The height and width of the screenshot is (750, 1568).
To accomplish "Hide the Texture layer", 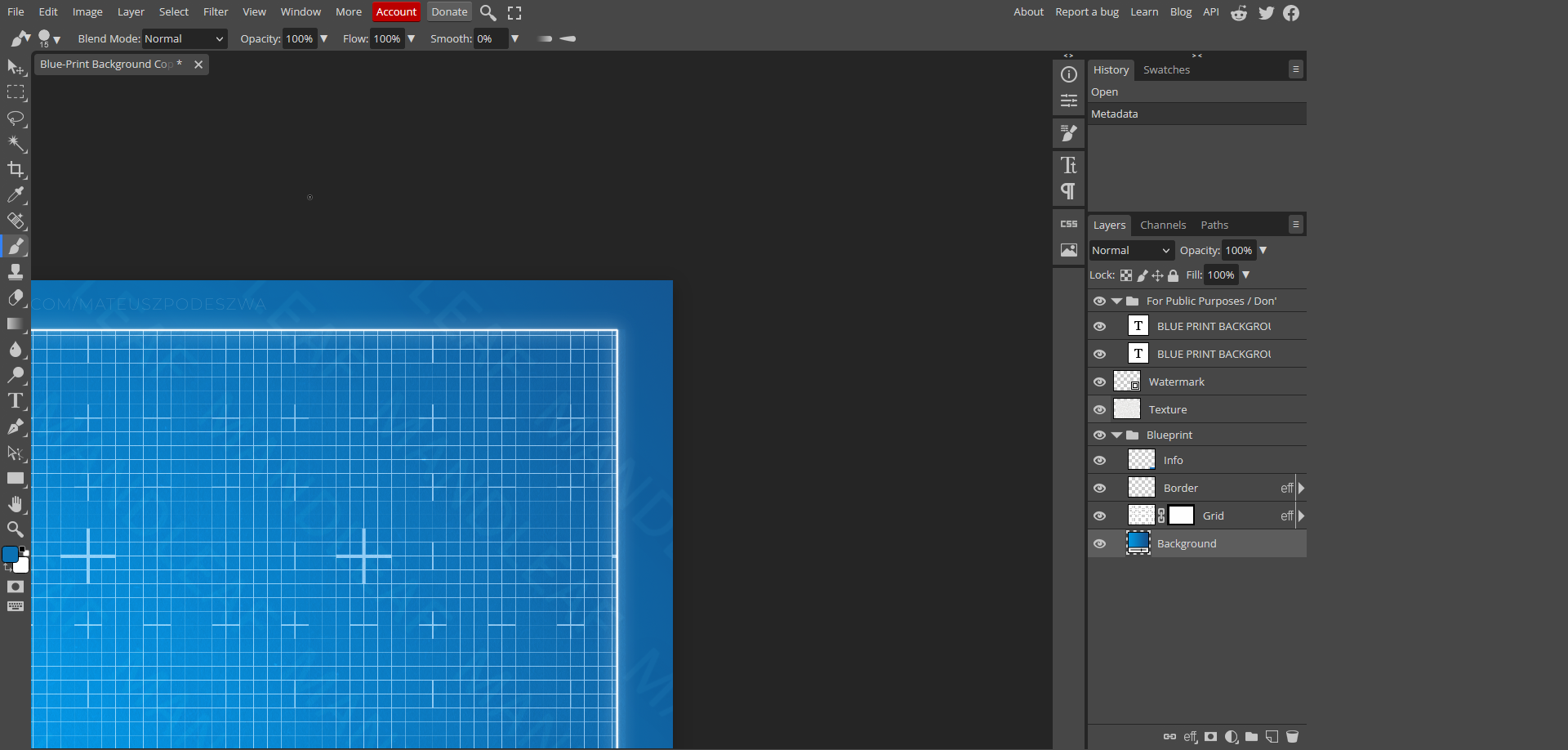I will point(1100,410).
